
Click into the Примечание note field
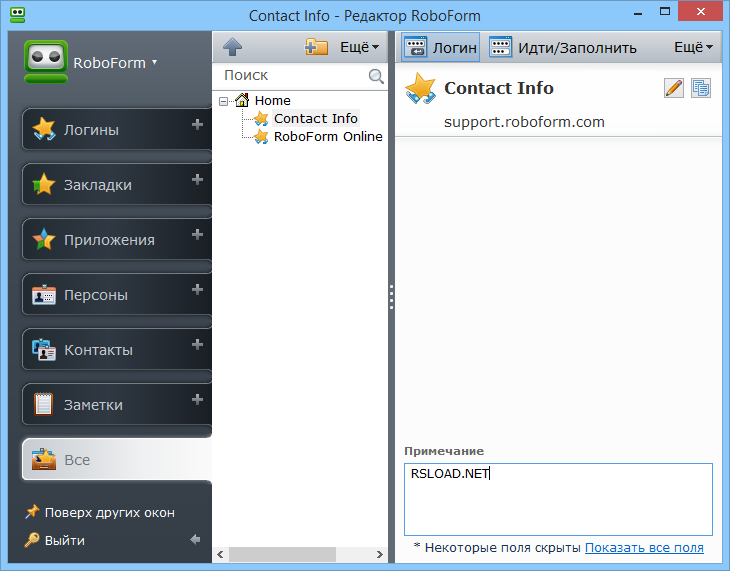tap(558, 499)
